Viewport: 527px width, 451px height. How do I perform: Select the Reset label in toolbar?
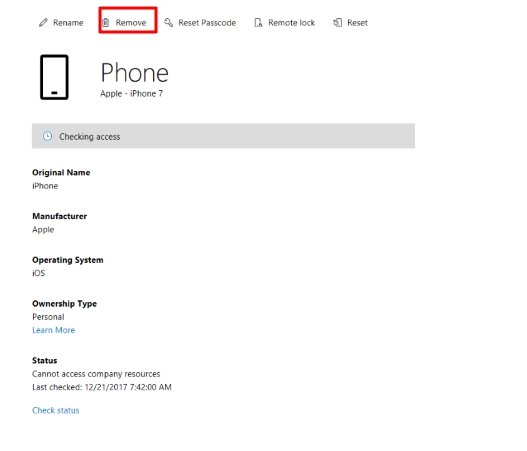357,23
